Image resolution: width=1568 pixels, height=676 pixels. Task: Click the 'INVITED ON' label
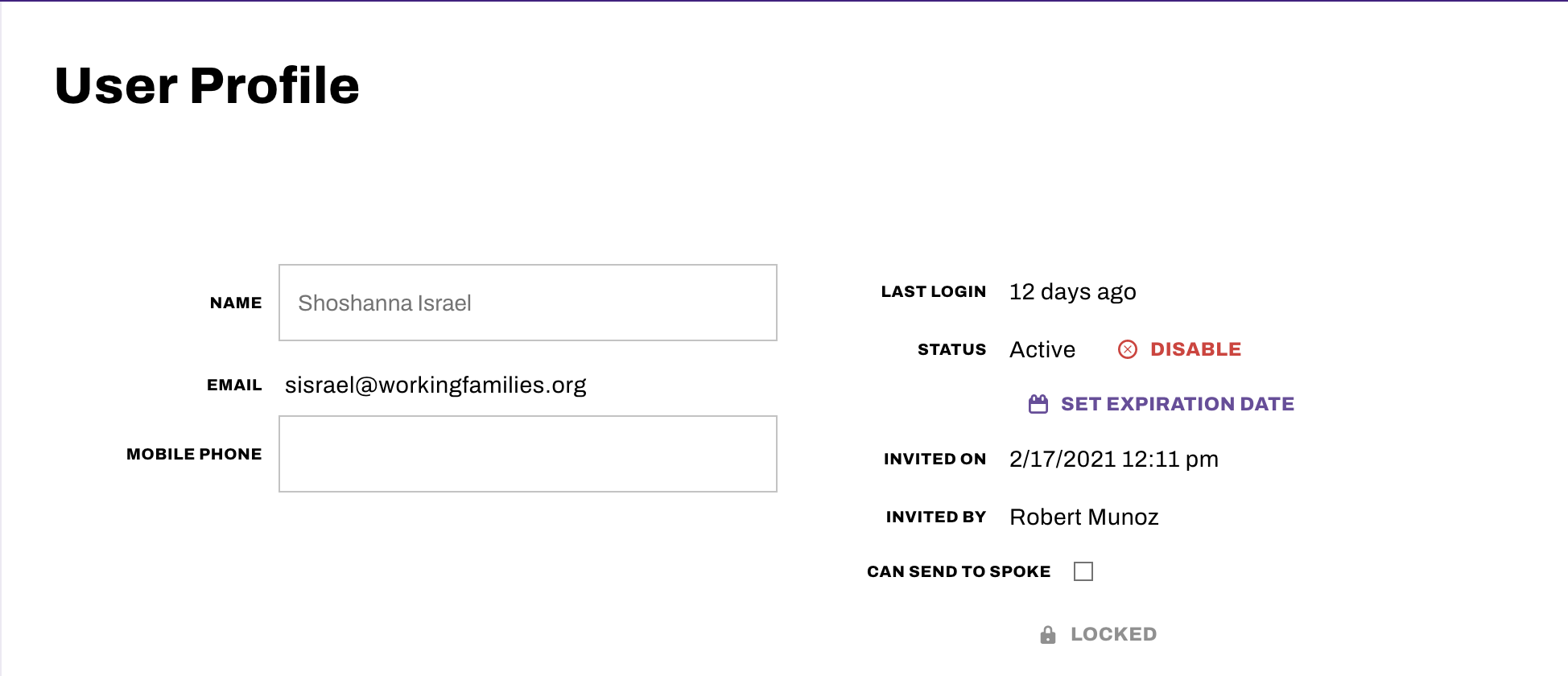coord(935,459)
